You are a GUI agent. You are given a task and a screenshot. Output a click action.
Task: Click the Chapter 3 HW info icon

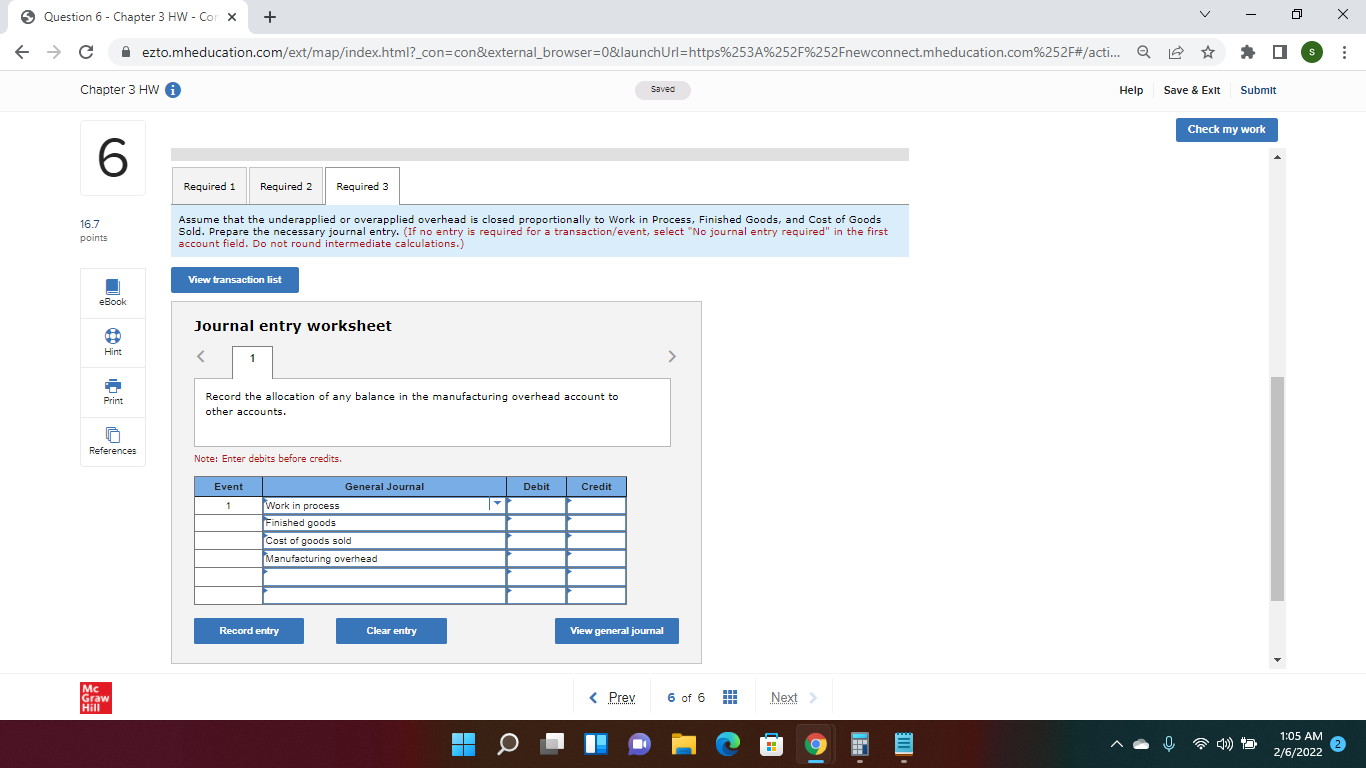172,90
